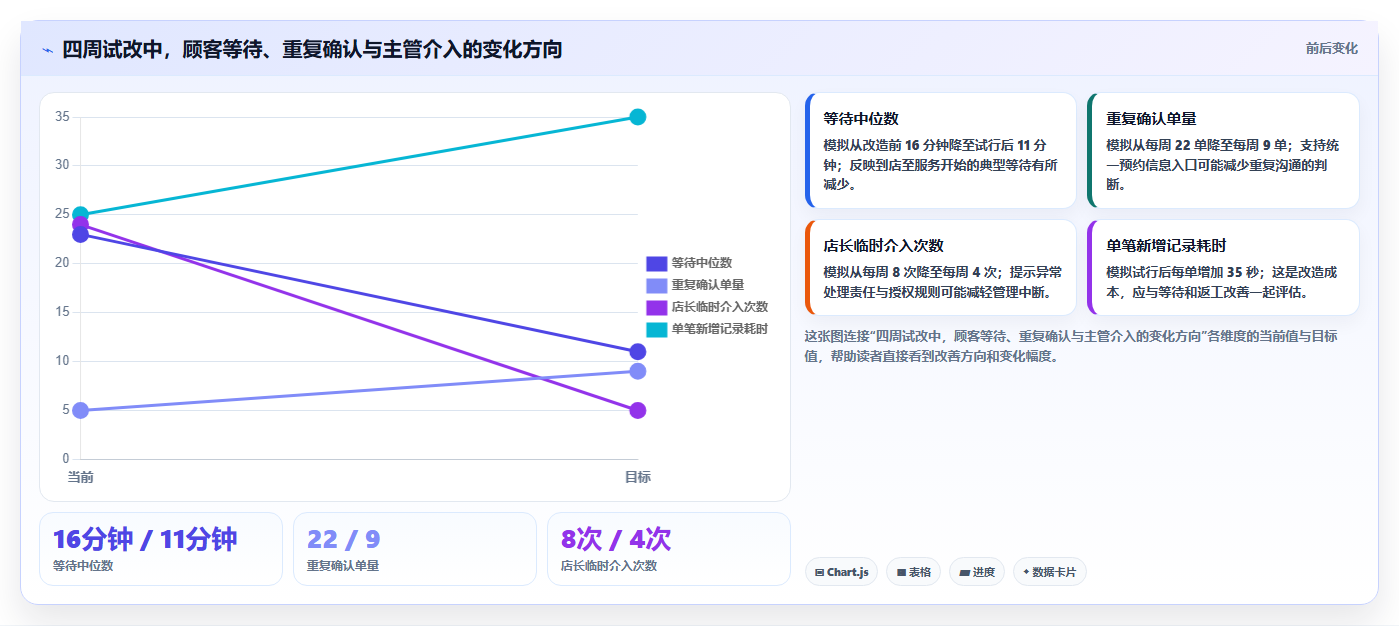1399x626 pixels.
Task: Click legend label 店长临时介入次数
Action: 720,307
